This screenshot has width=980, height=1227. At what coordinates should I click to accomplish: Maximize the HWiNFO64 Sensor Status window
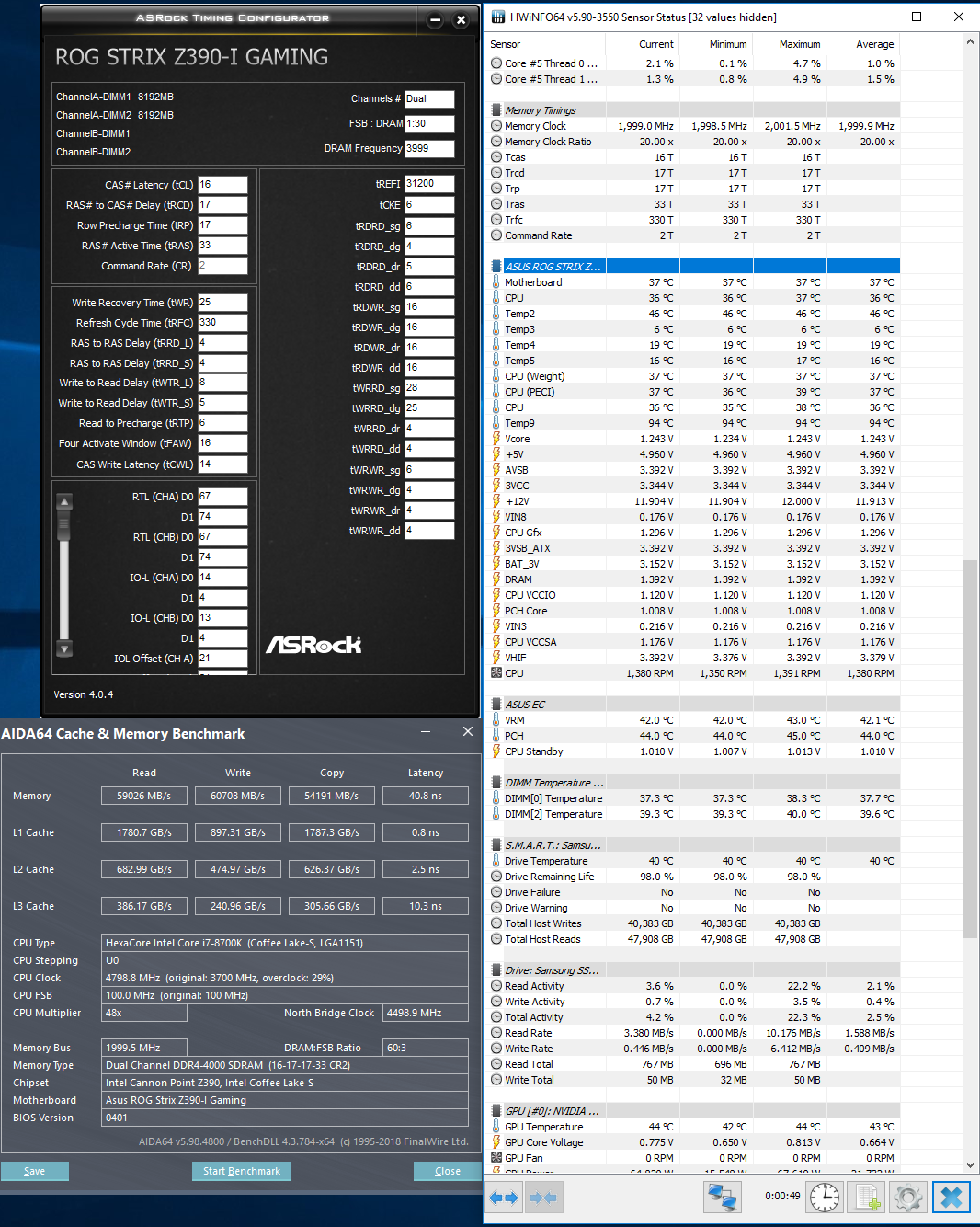point(917,17)
